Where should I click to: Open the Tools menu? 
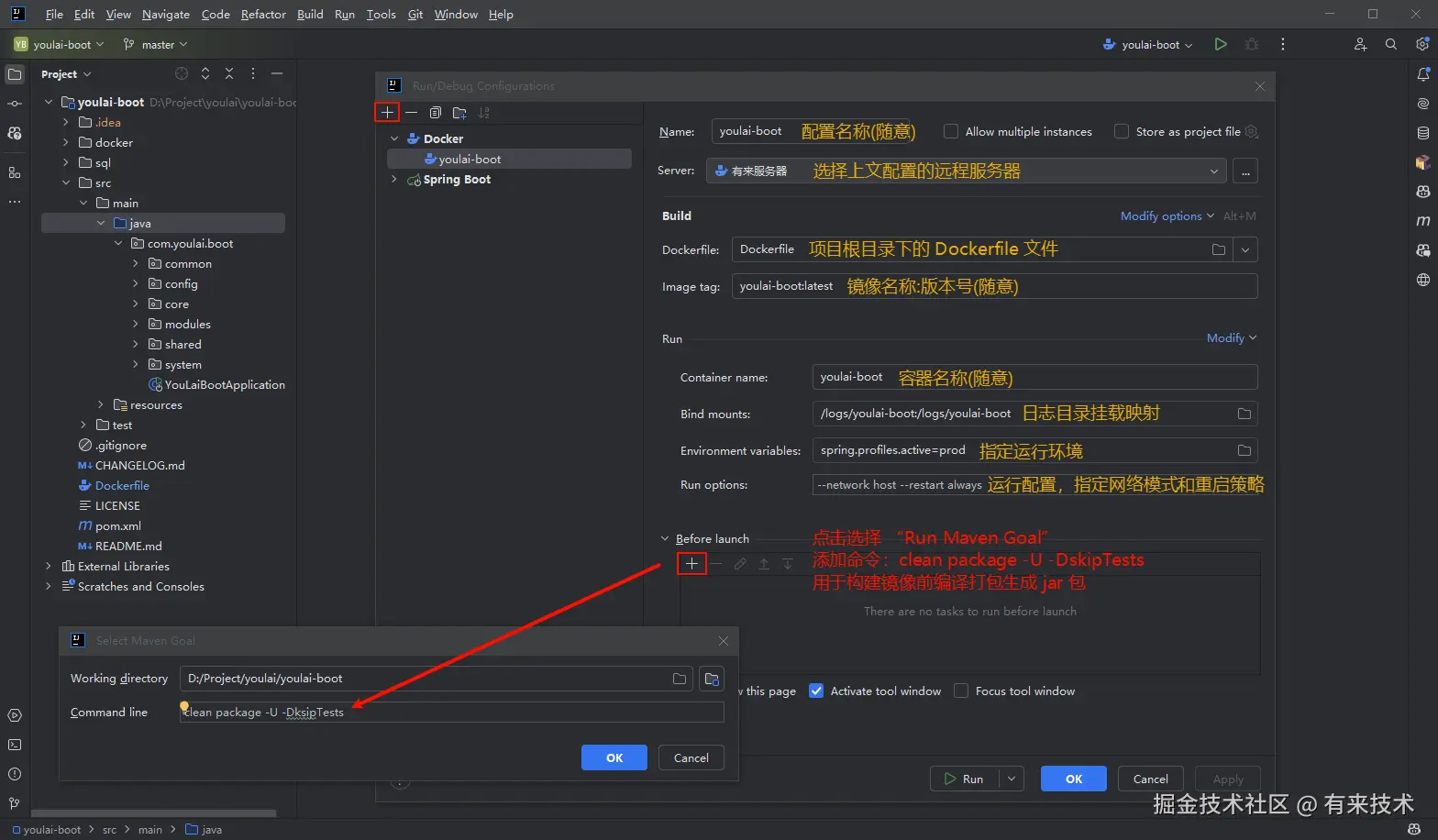pyautogui.click(x=382, y=15)
